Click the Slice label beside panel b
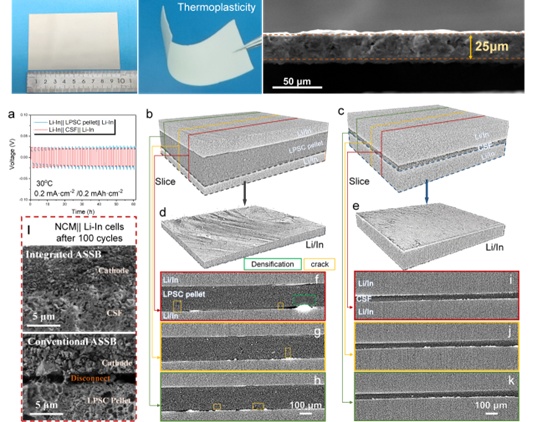The width and height of the screenshot is (552, 422). (x=165, y=182)
